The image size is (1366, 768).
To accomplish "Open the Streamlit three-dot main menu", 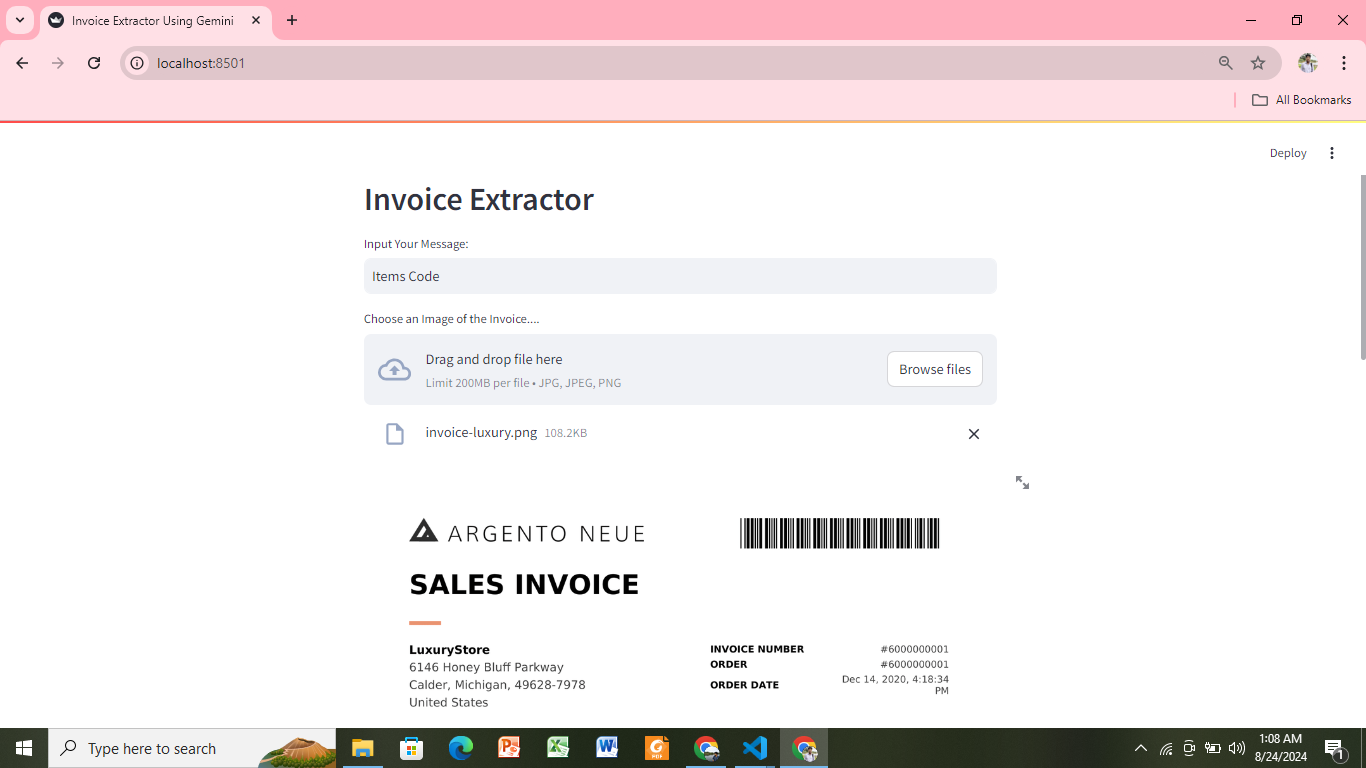I will point(1331,153).
